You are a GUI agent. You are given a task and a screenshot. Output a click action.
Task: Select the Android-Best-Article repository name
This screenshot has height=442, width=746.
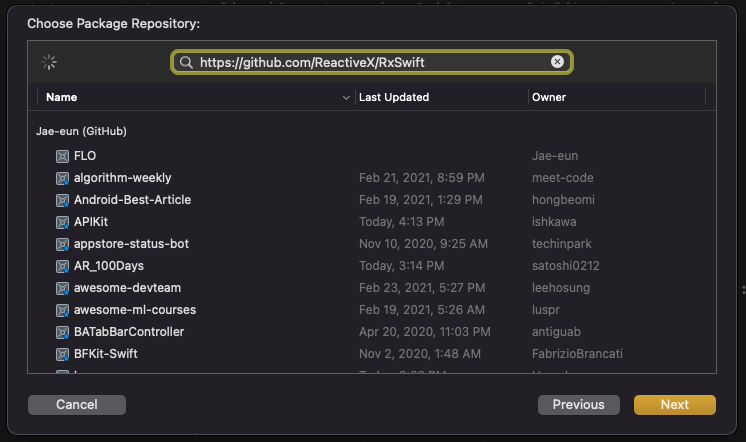[132, 200]
